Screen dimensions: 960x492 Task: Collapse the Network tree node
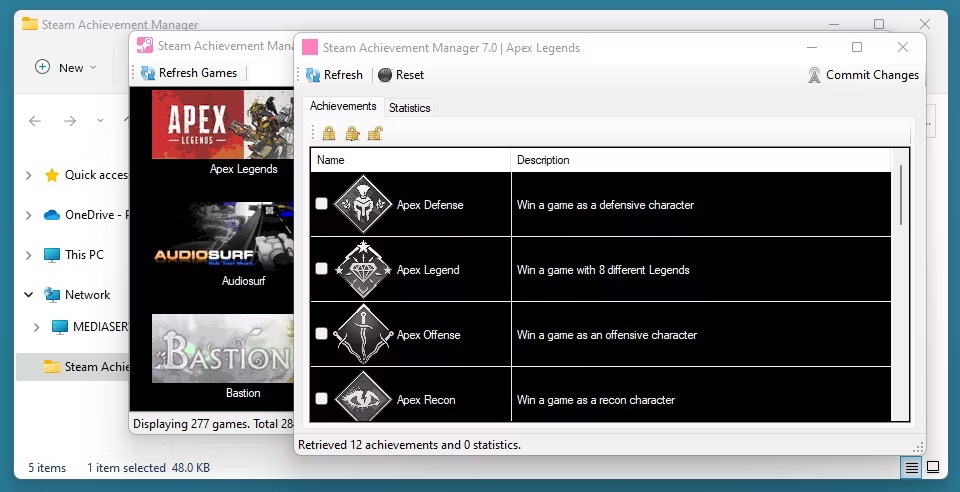pyautogui.click(x=28, y=294)
